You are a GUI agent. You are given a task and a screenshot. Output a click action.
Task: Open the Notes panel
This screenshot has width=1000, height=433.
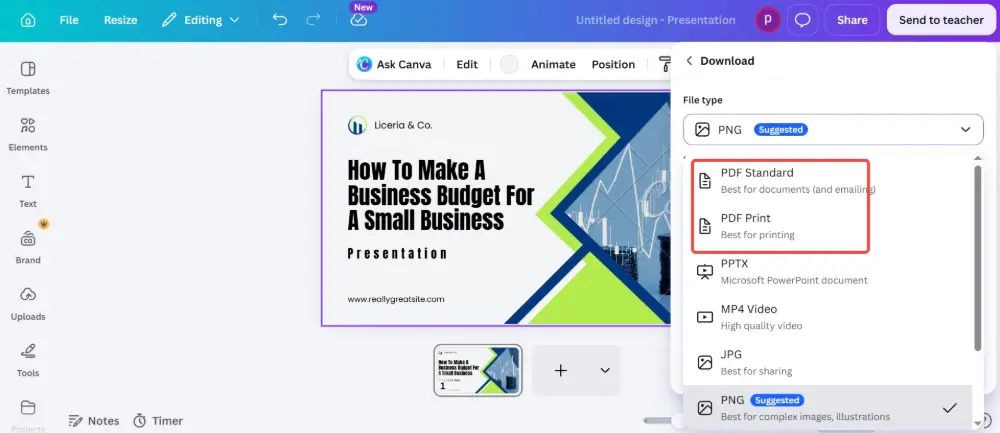tap(94, 420)
